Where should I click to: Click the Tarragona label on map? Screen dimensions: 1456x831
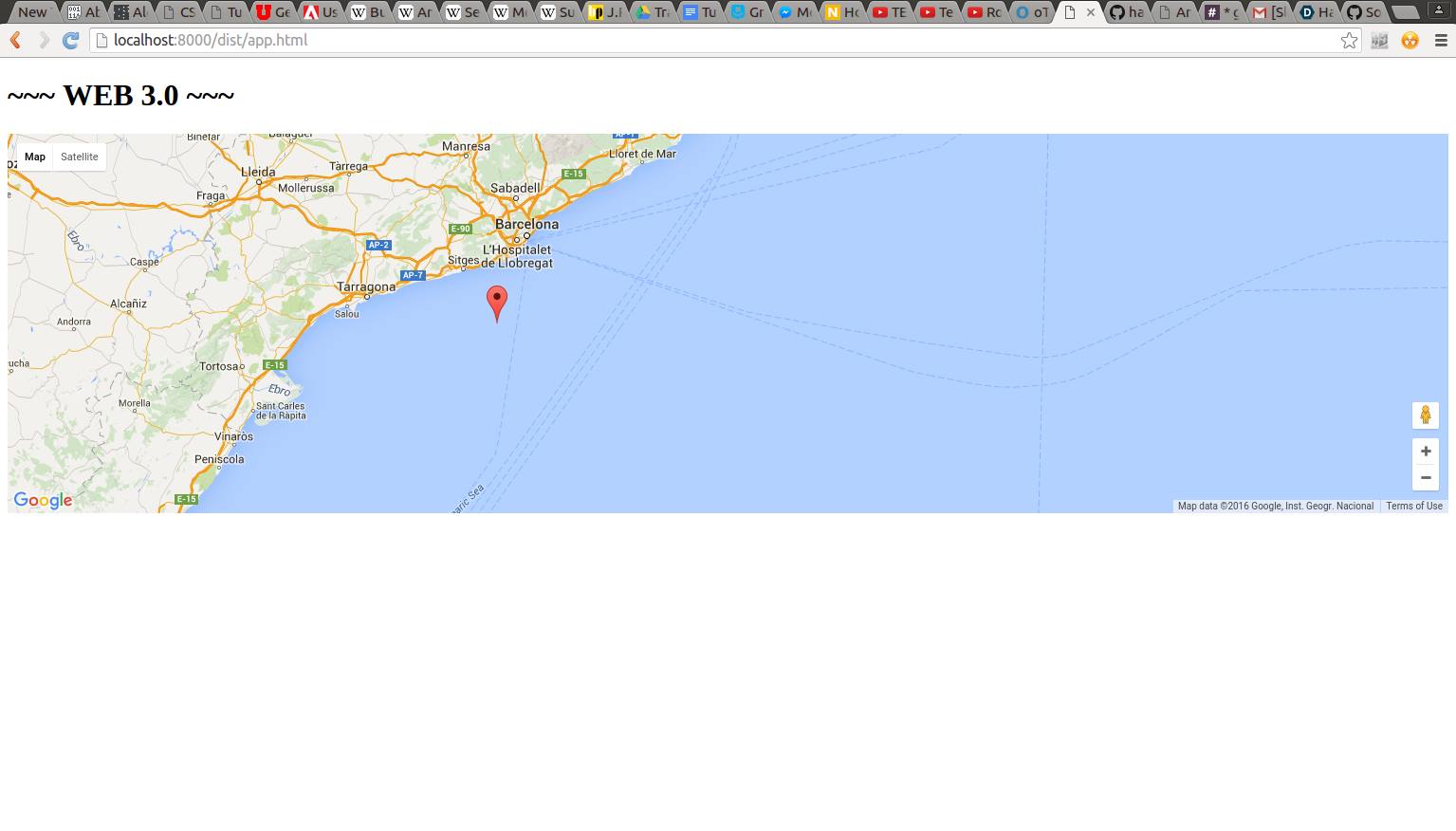click(366, 286)
